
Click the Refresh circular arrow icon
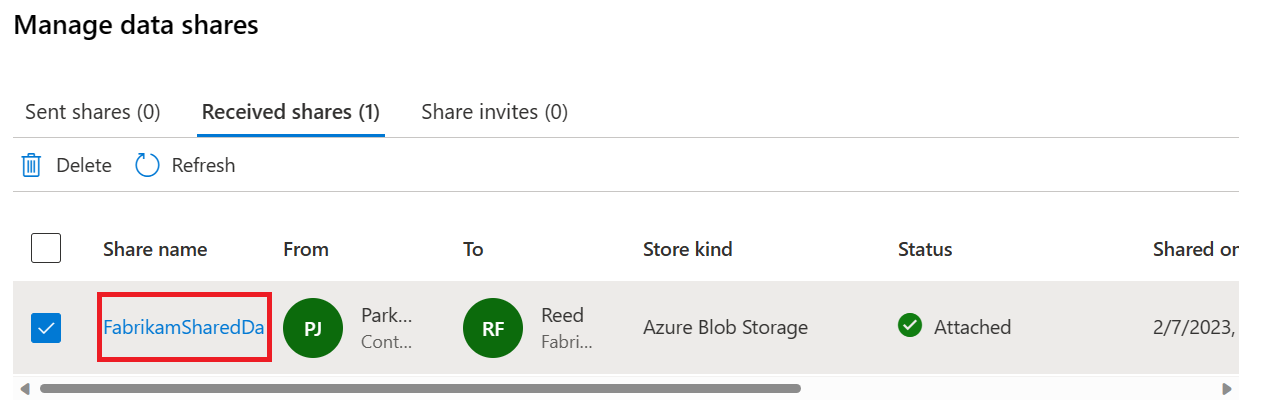(x=148, y=165)
